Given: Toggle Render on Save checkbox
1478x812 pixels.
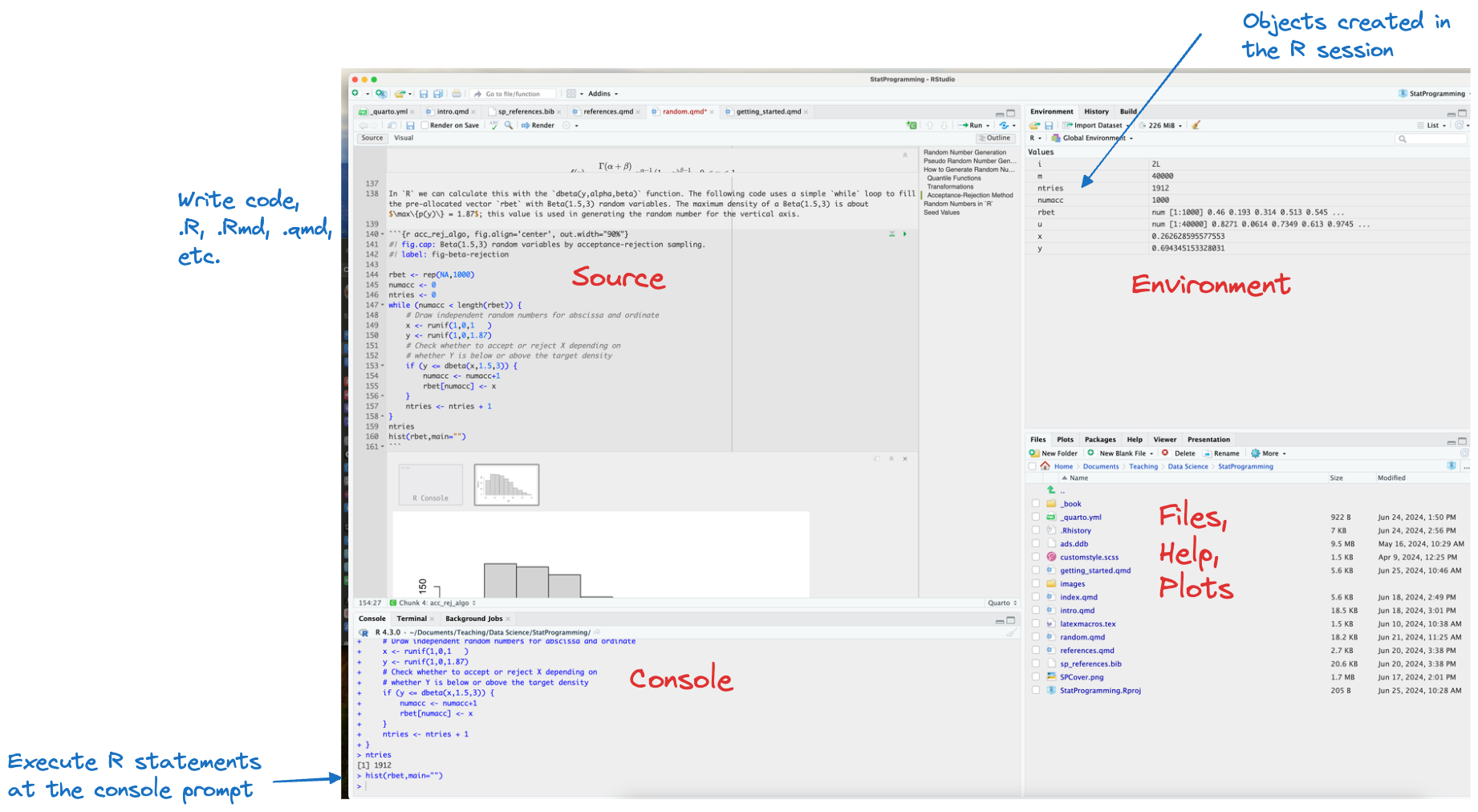Looking at the screenshot, I should tap(424, 125).
